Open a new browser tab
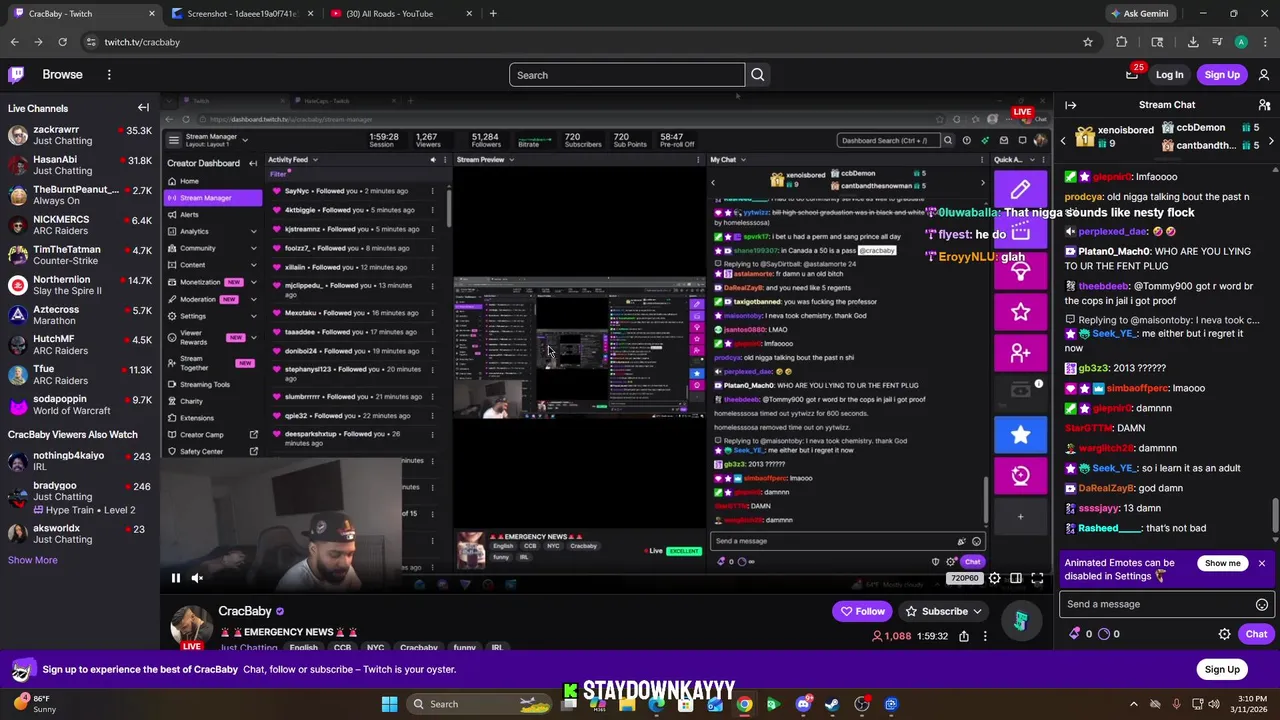 [x=493, y=14]
